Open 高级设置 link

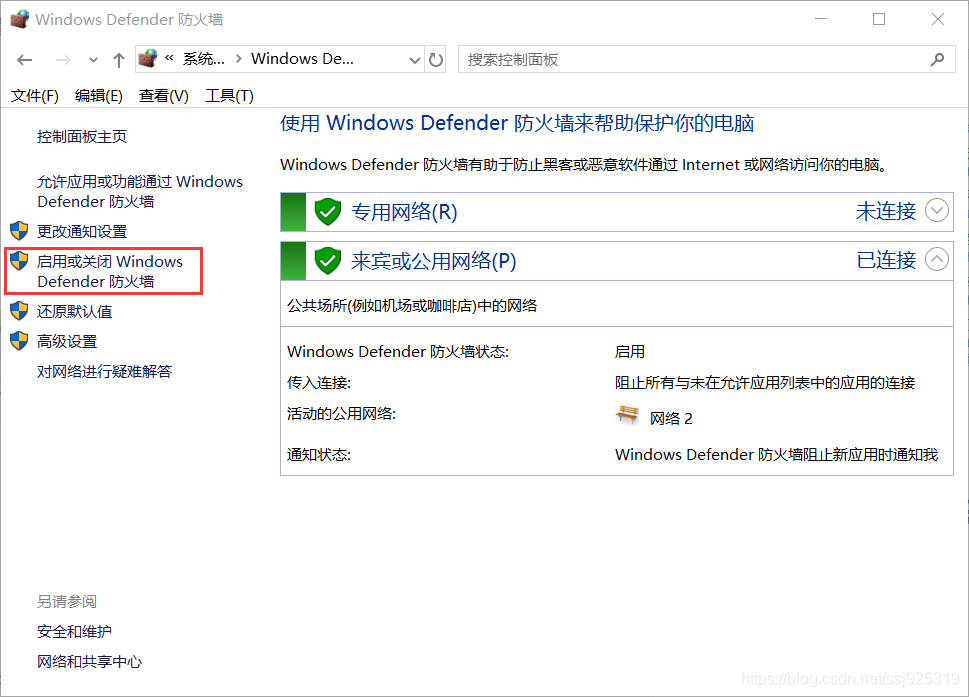(x=67, y=342)
